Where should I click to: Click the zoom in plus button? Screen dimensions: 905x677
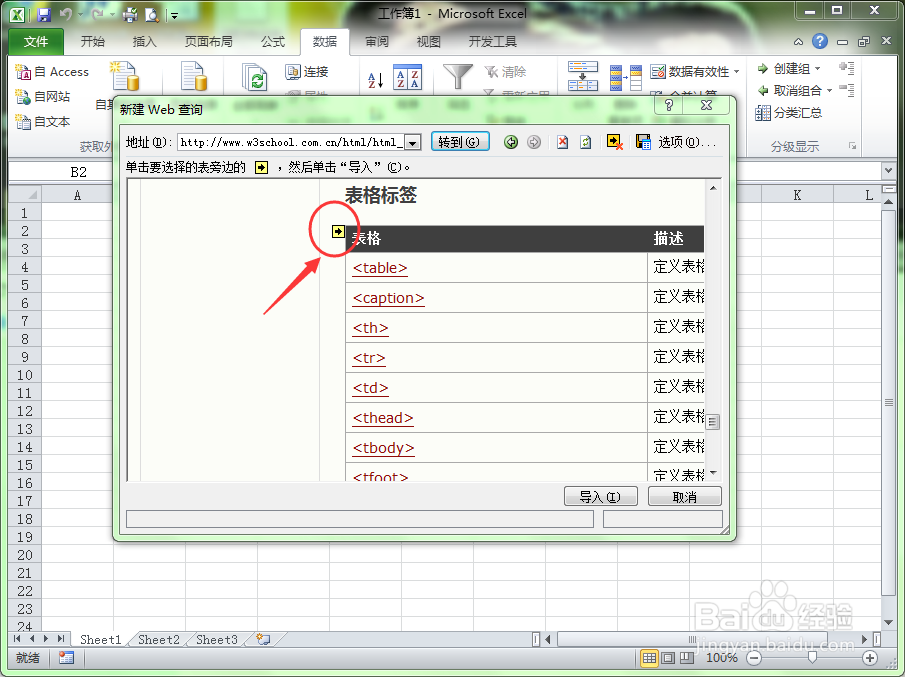point(870,658)
